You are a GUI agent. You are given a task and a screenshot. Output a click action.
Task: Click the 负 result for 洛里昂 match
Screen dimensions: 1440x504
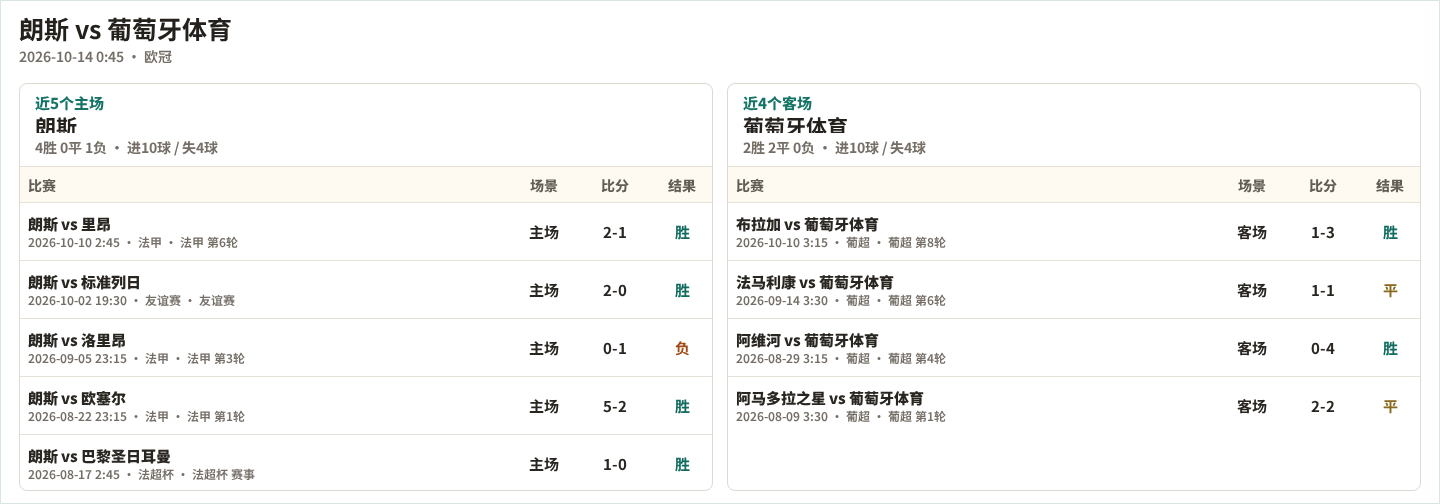[682, 348]
